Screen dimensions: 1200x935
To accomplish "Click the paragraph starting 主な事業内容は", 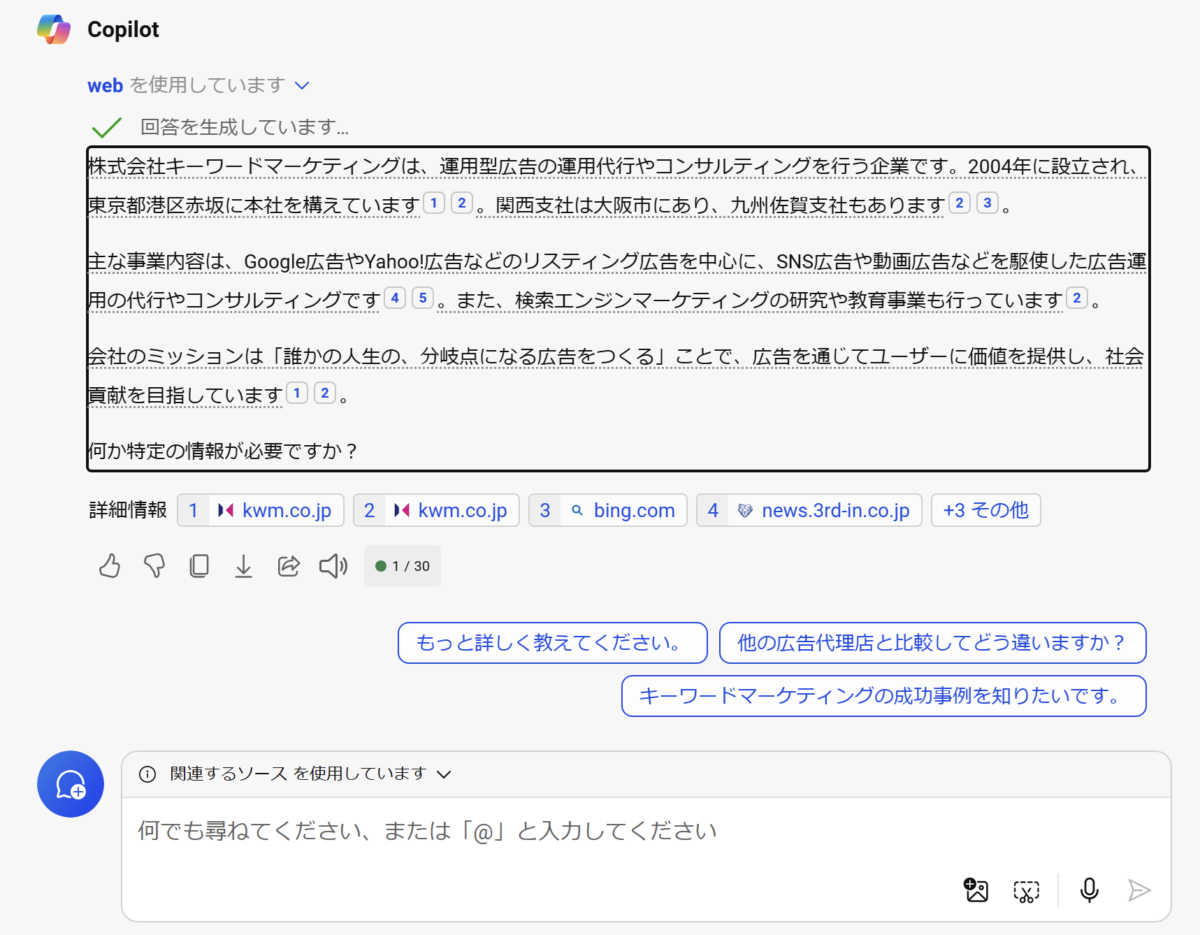I will pos(617,280).
